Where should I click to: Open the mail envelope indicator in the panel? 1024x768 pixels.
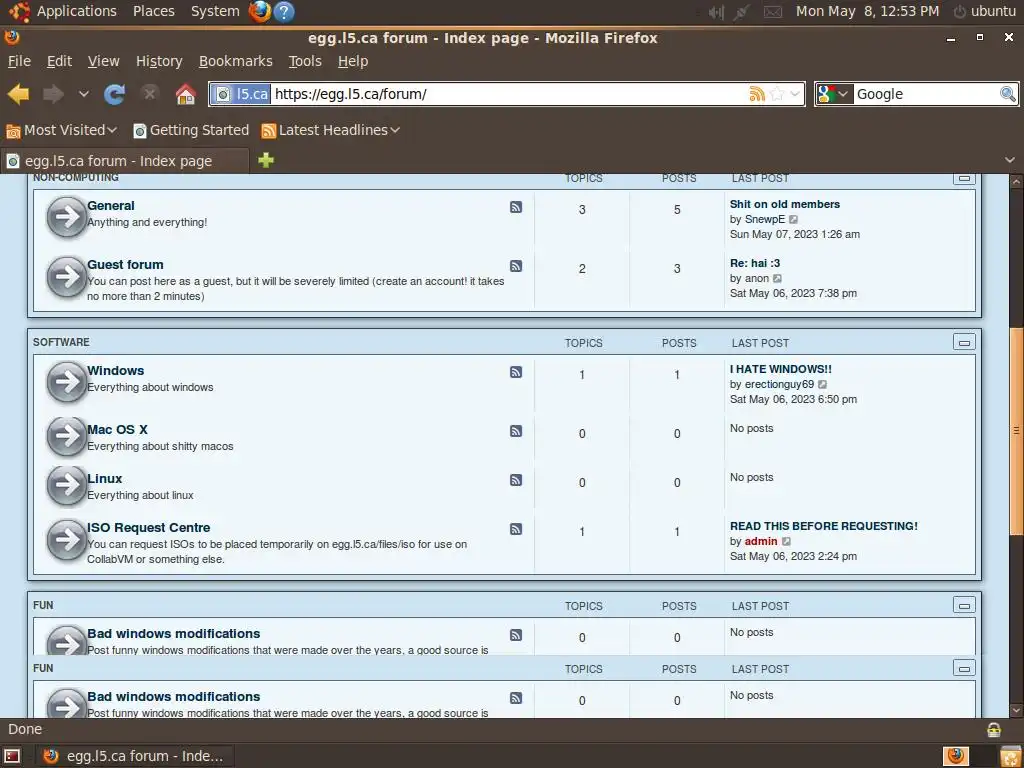point(773,12)
